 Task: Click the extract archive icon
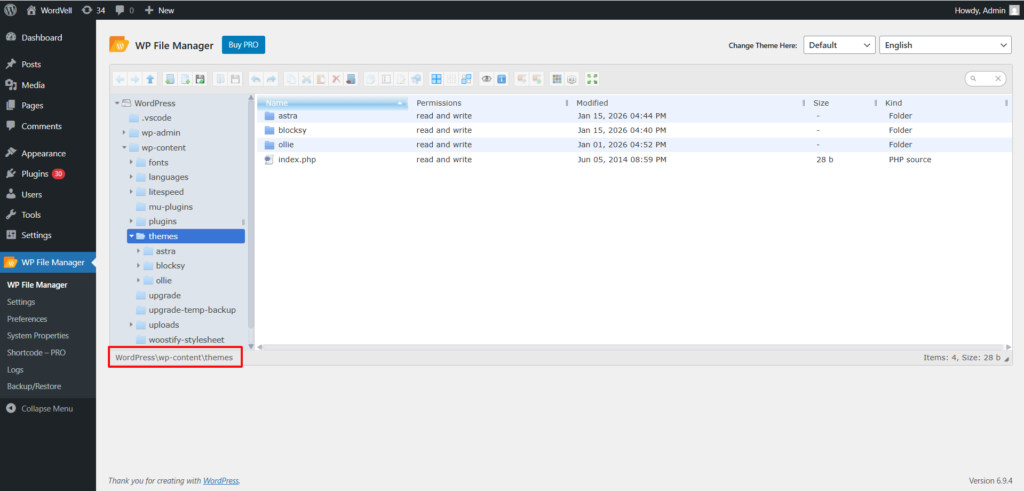521,79
